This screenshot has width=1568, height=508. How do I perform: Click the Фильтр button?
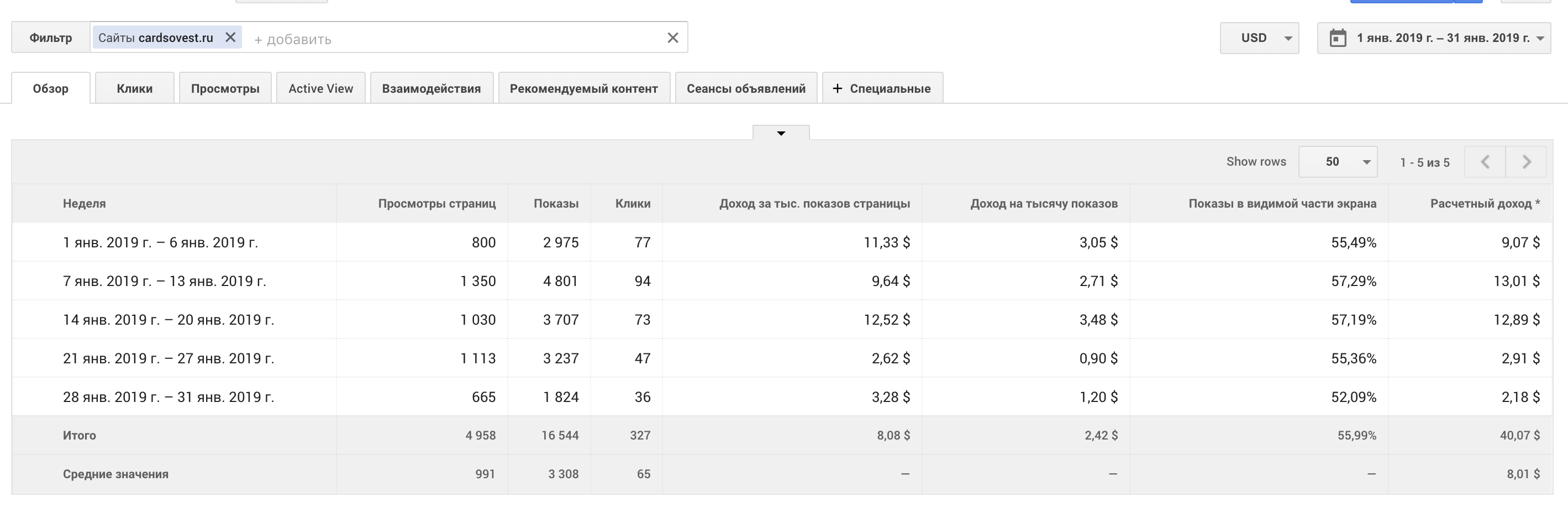tap(50, 38)
